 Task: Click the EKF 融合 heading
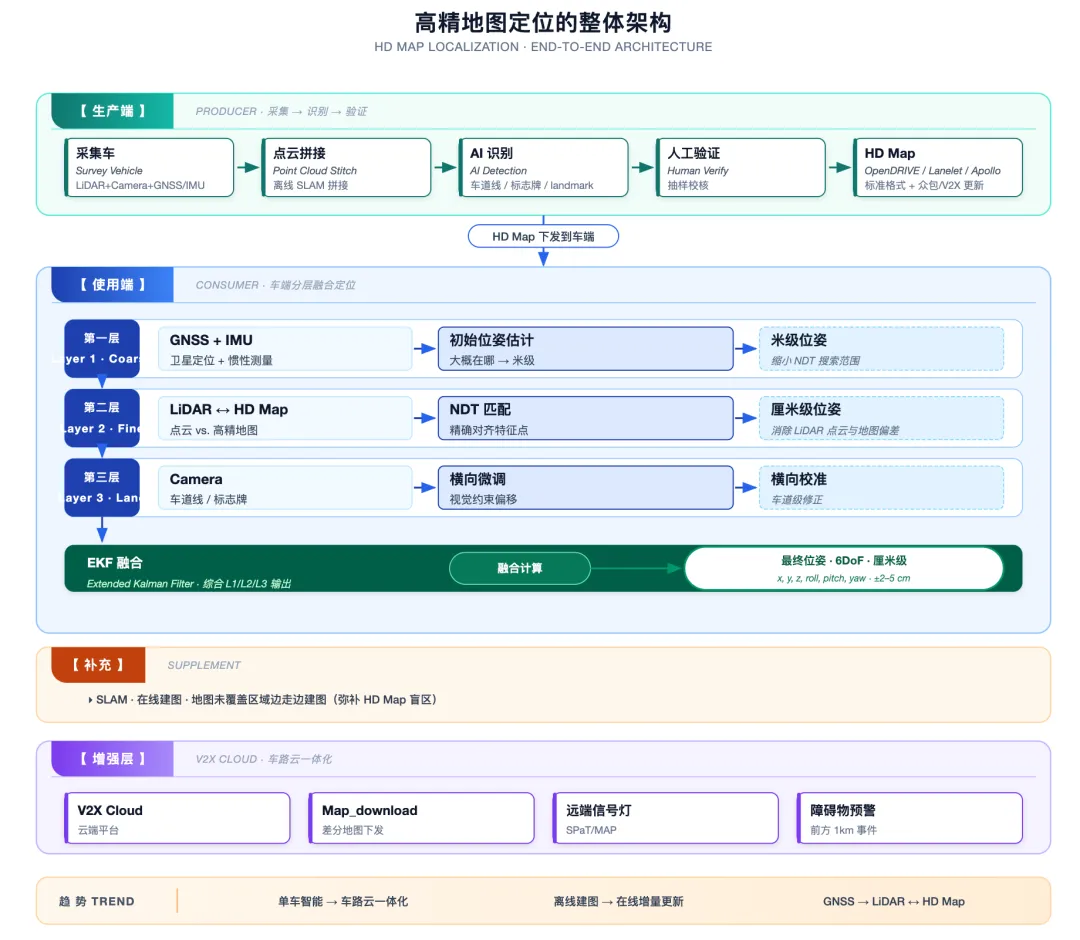tap(114, 563)
